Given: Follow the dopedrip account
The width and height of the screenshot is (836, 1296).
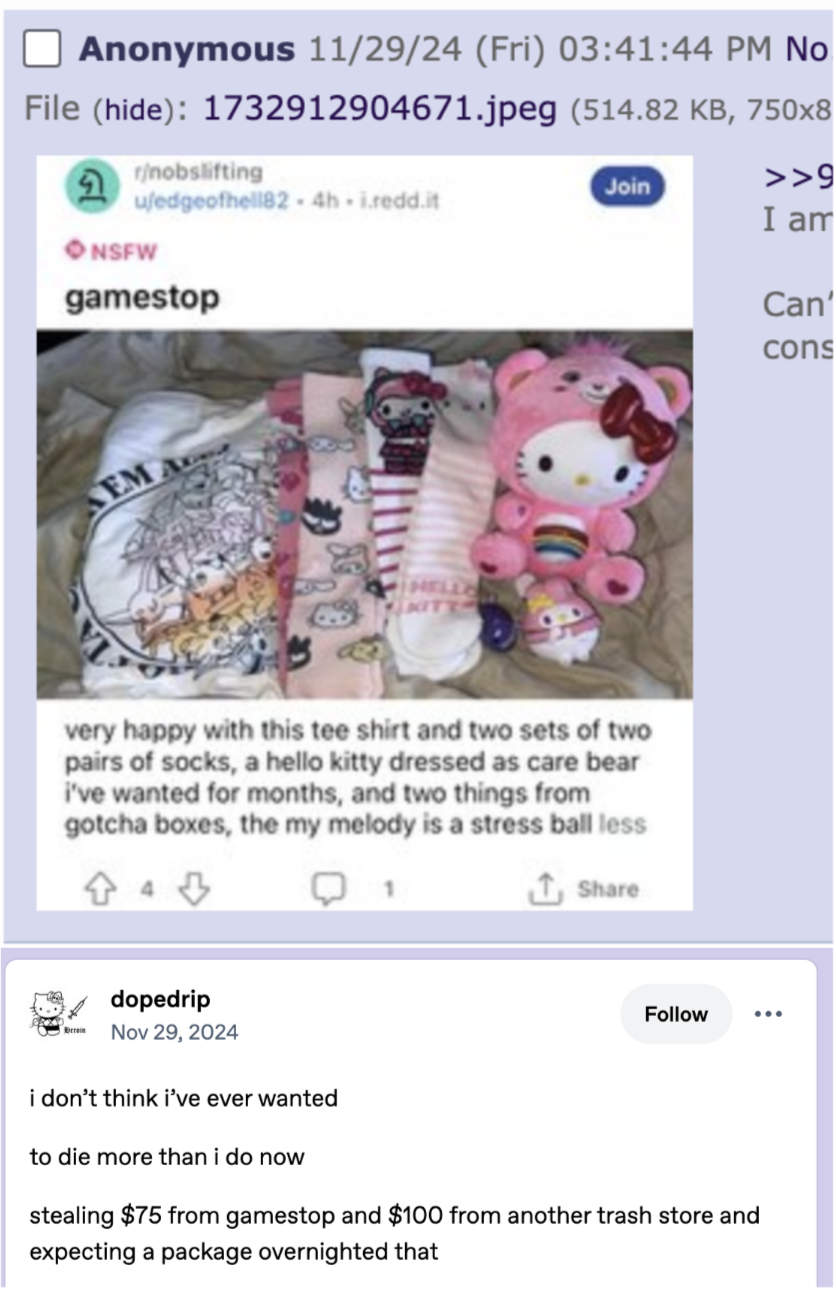Looking at the screenshot, I should [x=676, y=1014].
